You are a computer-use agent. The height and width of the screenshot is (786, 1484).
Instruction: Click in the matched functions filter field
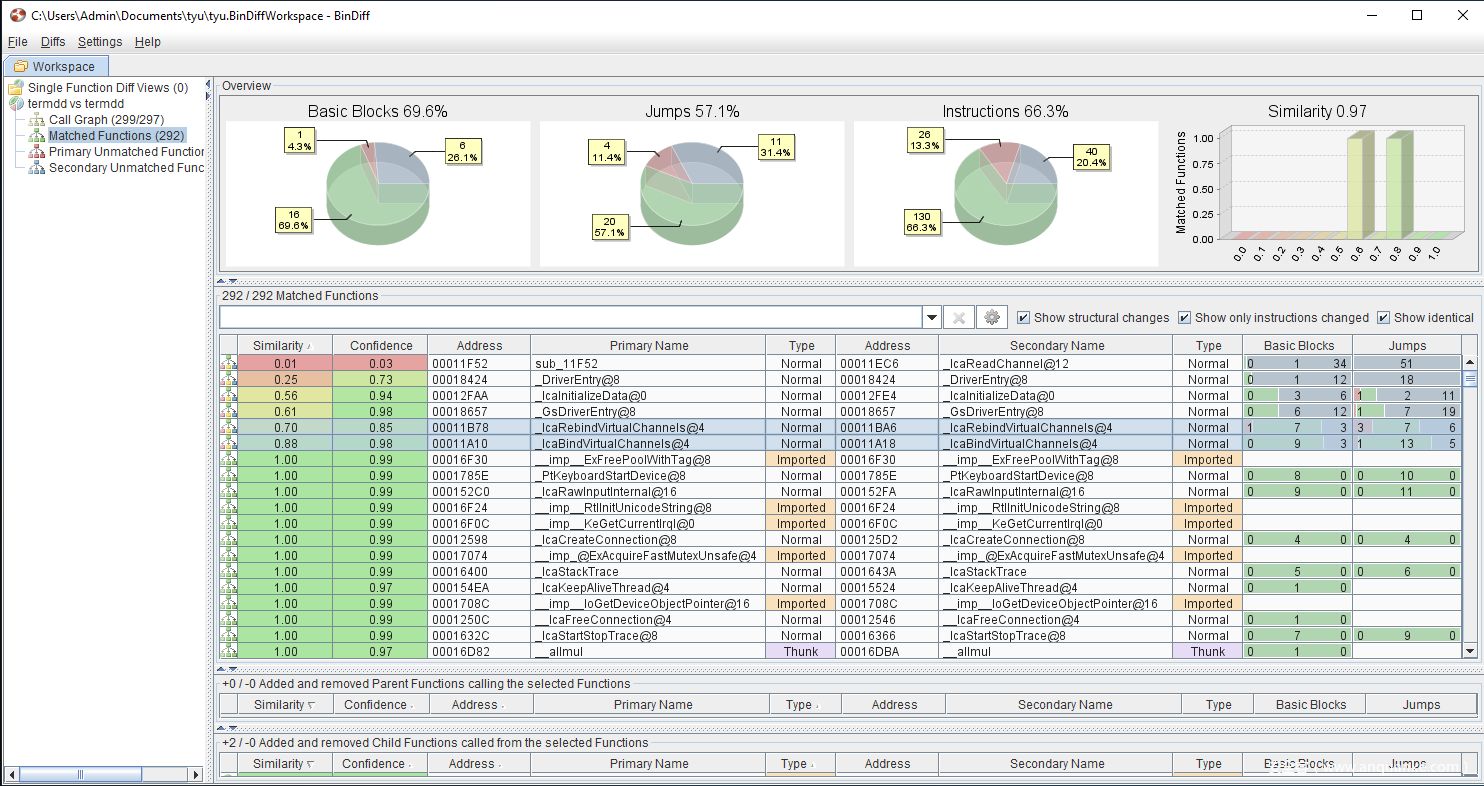click(570, 317)
